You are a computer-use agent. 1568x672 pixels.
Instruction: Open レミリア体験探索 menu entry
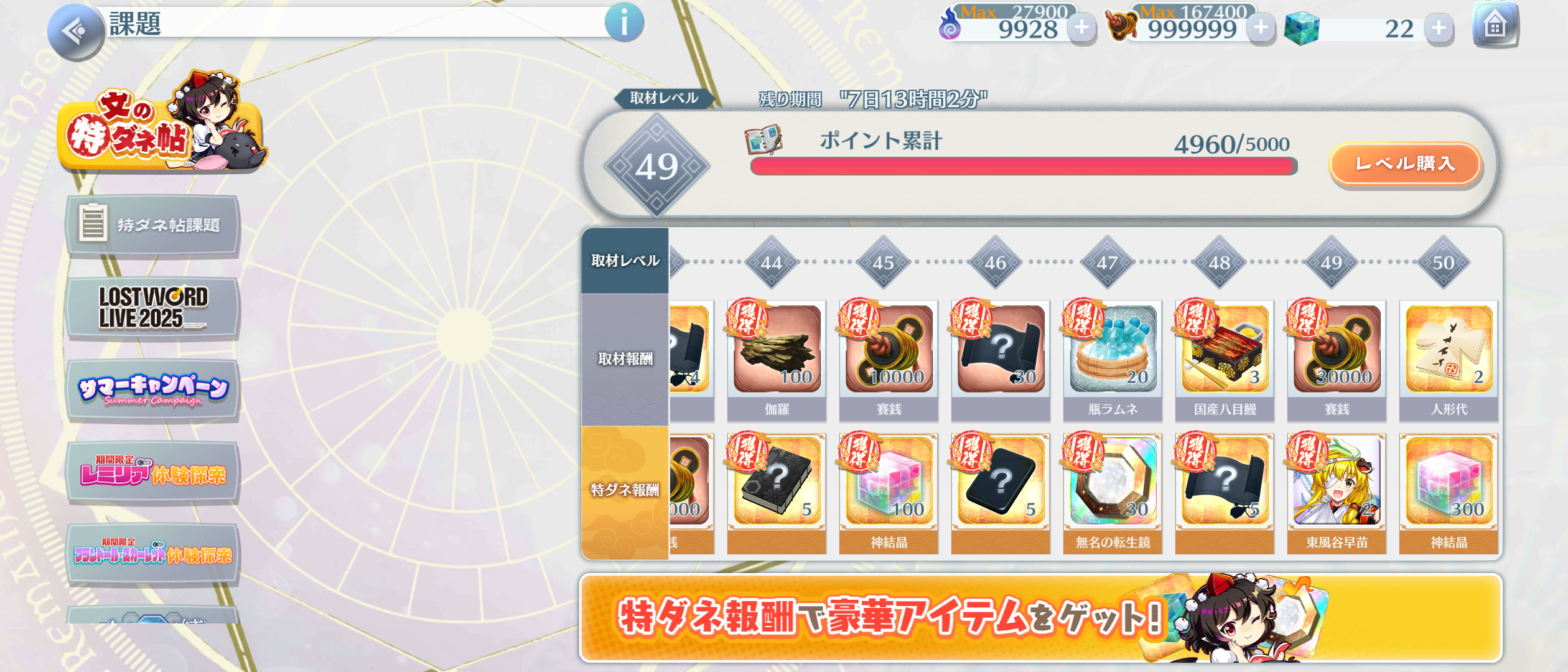coord(152,472)
